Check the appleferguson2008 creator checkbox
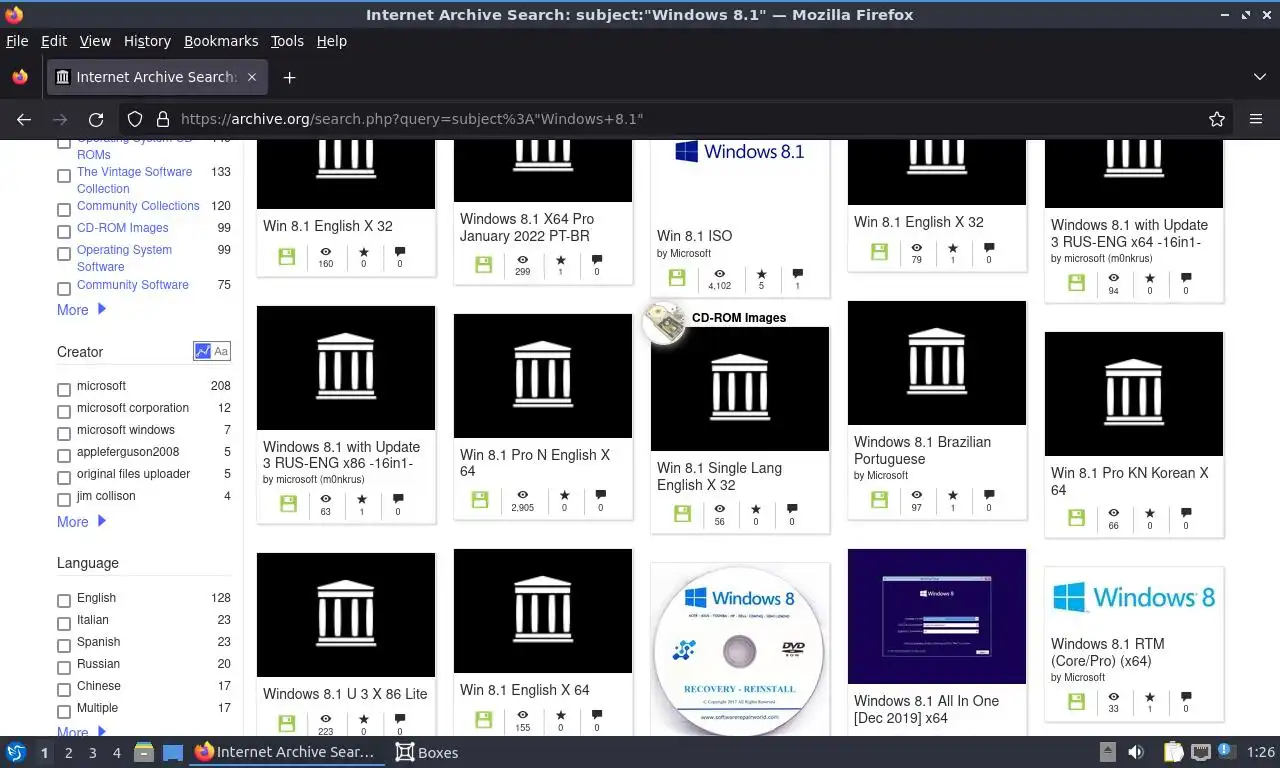Screen dimensions: 1280x768 pos(64,456)
